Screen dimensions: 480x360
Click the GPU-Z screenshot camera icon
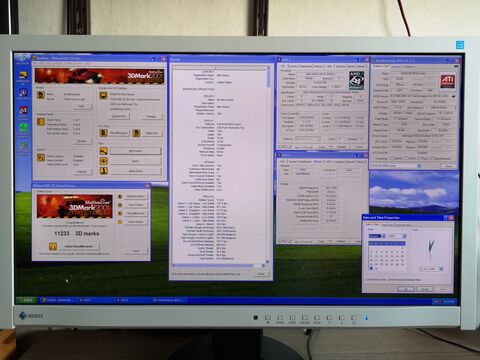[456, 66]
